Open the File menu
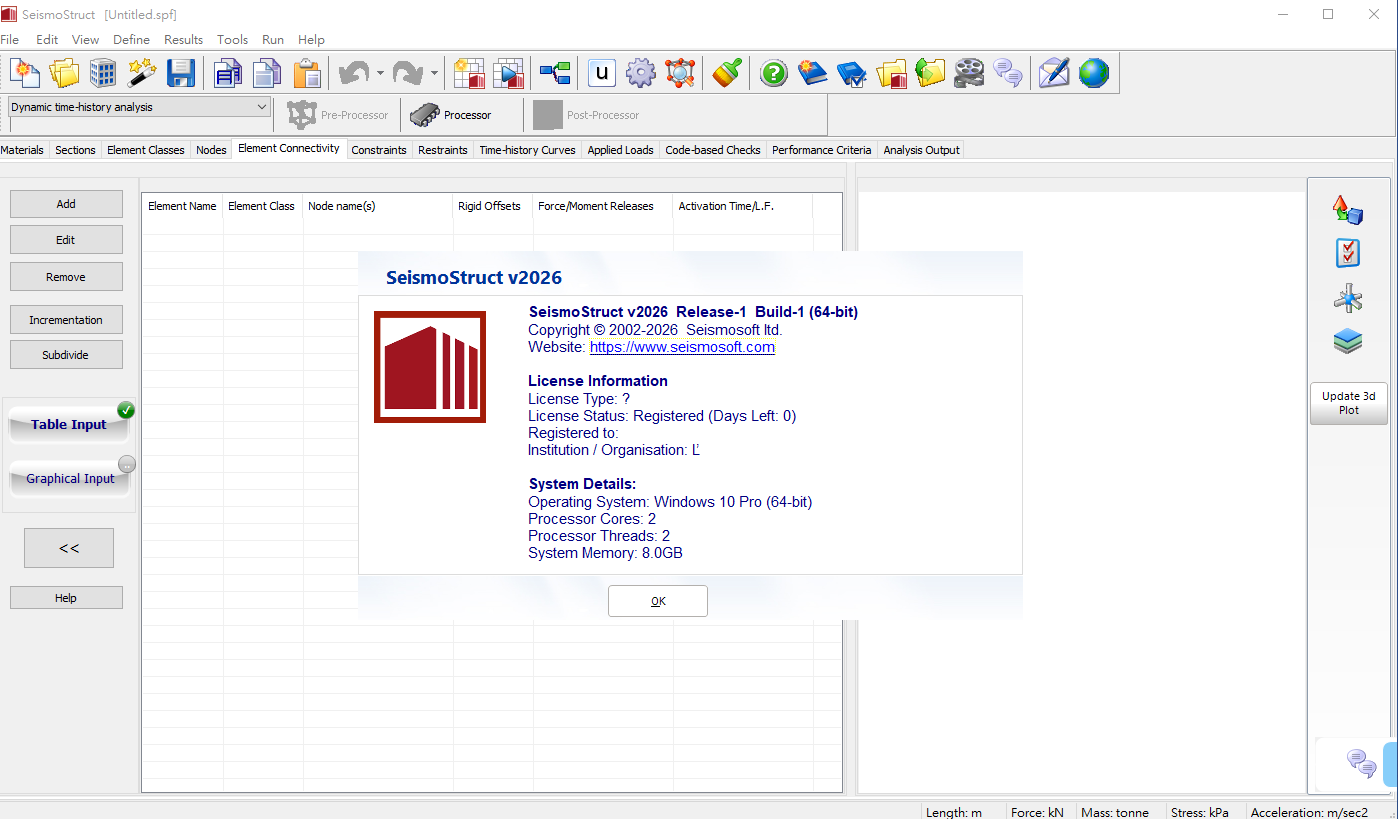 10,39
